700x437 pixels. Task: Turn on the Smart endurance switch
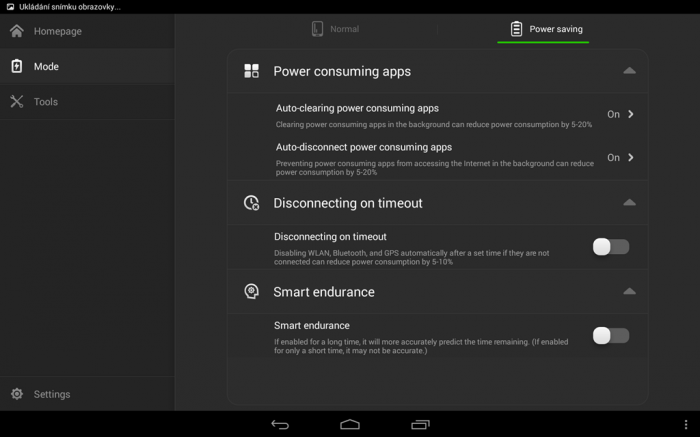click(x=610, y=336)
